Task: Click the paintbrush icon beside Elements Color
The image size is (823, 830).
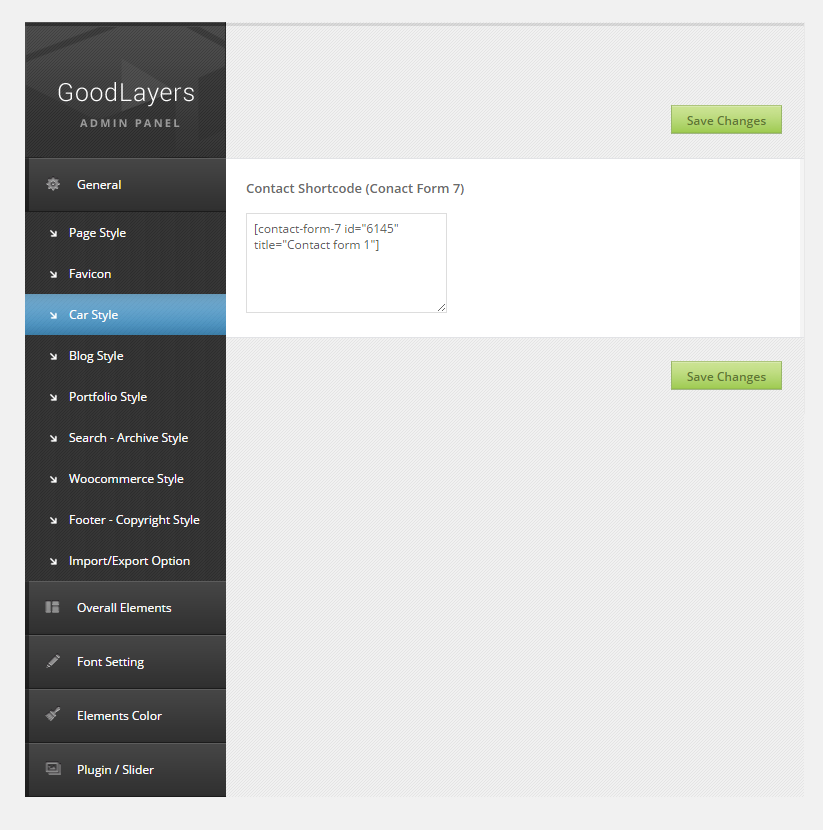Action: [53, 715]
